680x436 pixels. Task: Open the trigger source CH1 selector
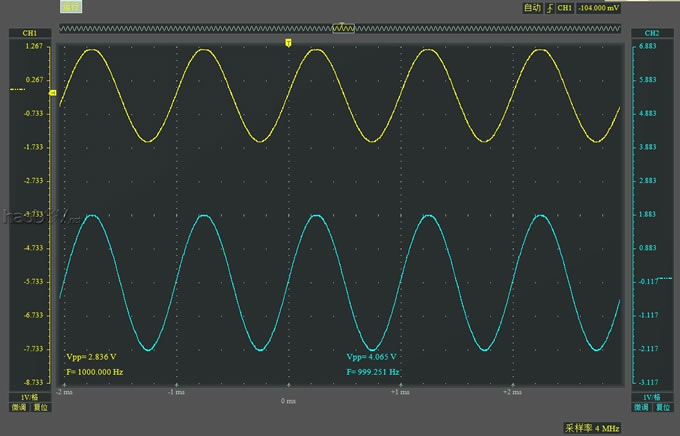(x=564, y=8)
